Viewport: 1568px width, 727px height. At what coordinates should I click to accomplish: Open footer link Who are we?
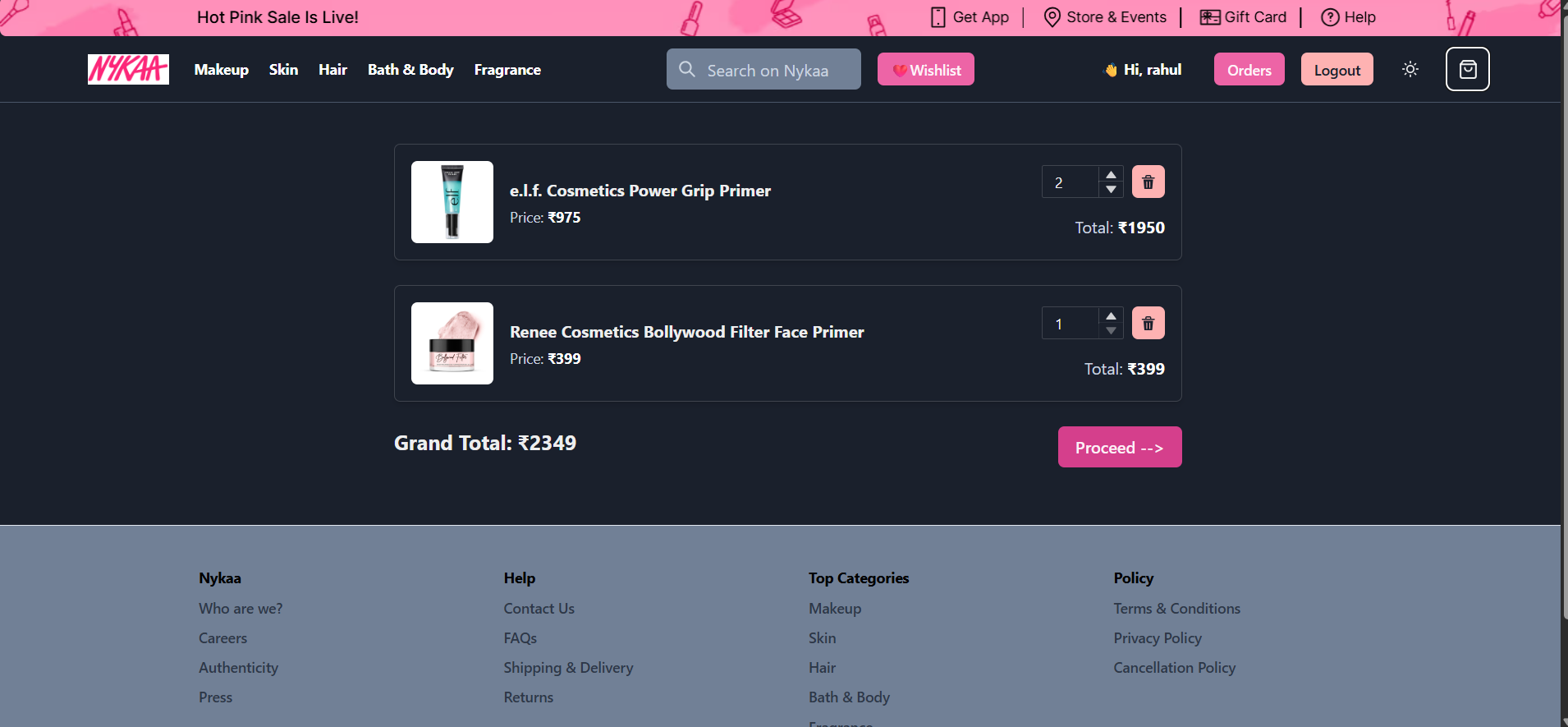click(x=241, y=609)
